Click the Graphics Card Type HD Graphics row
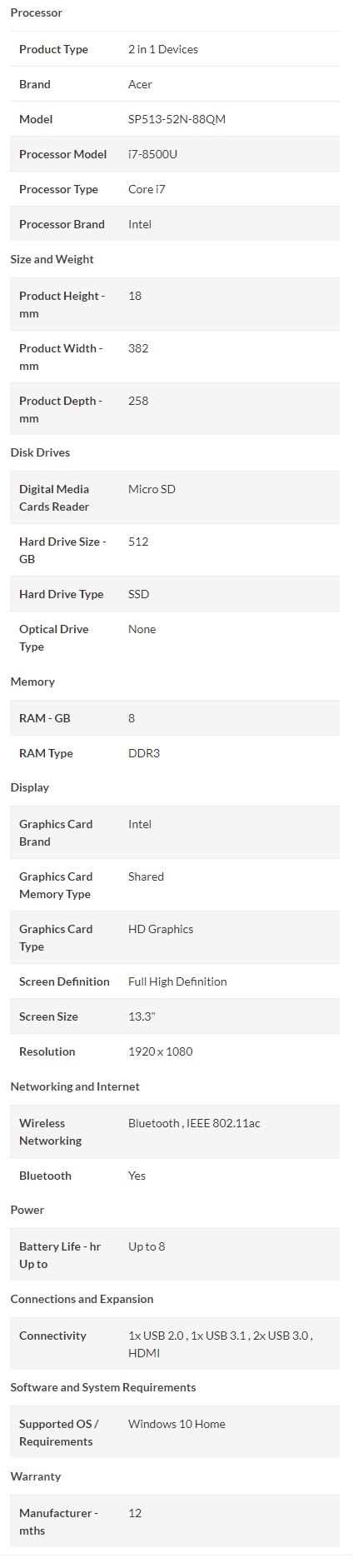Viewport: 353px width, 1568px height. click(175, 937)
